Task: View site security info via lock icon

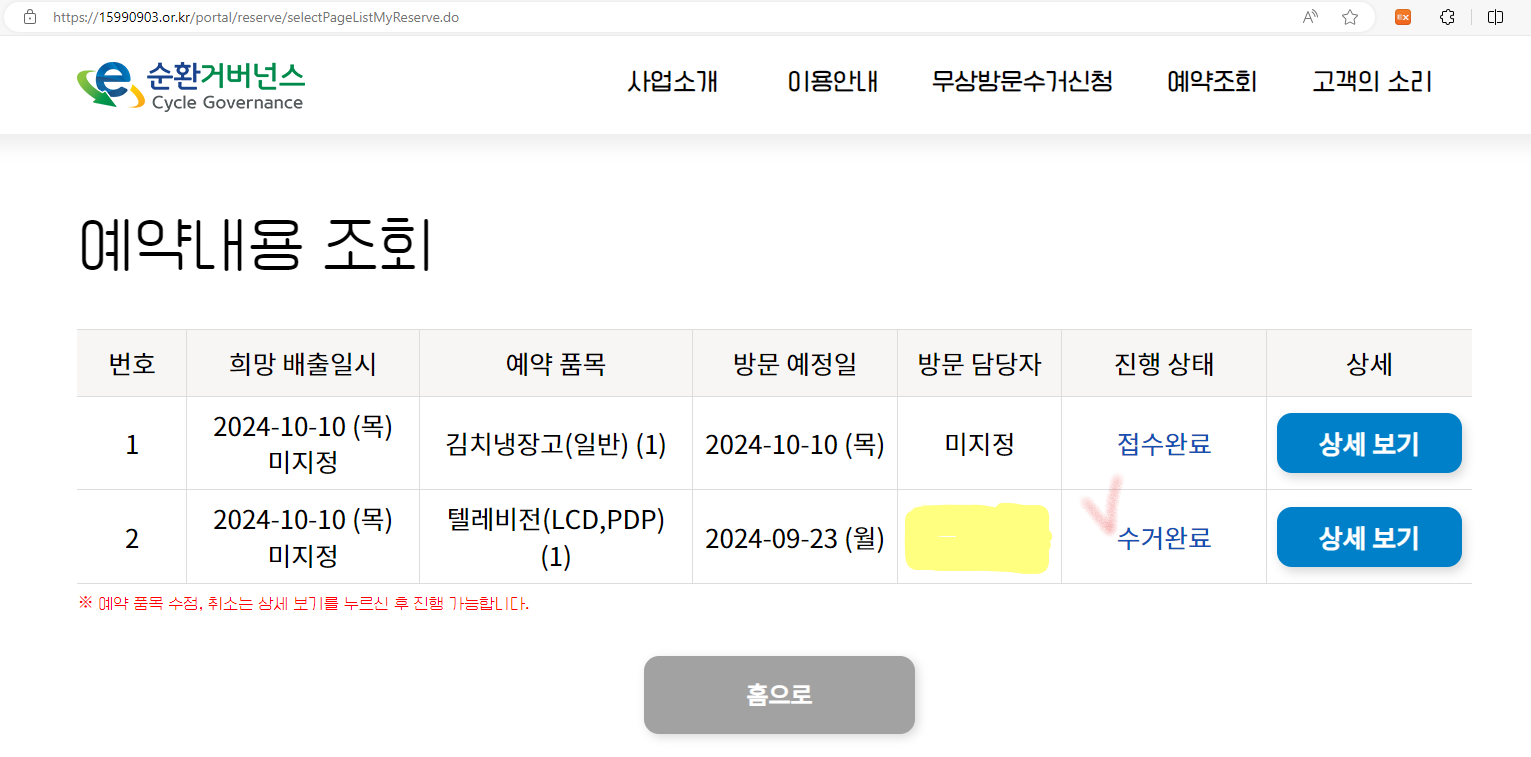Action: tap(30, 17)
